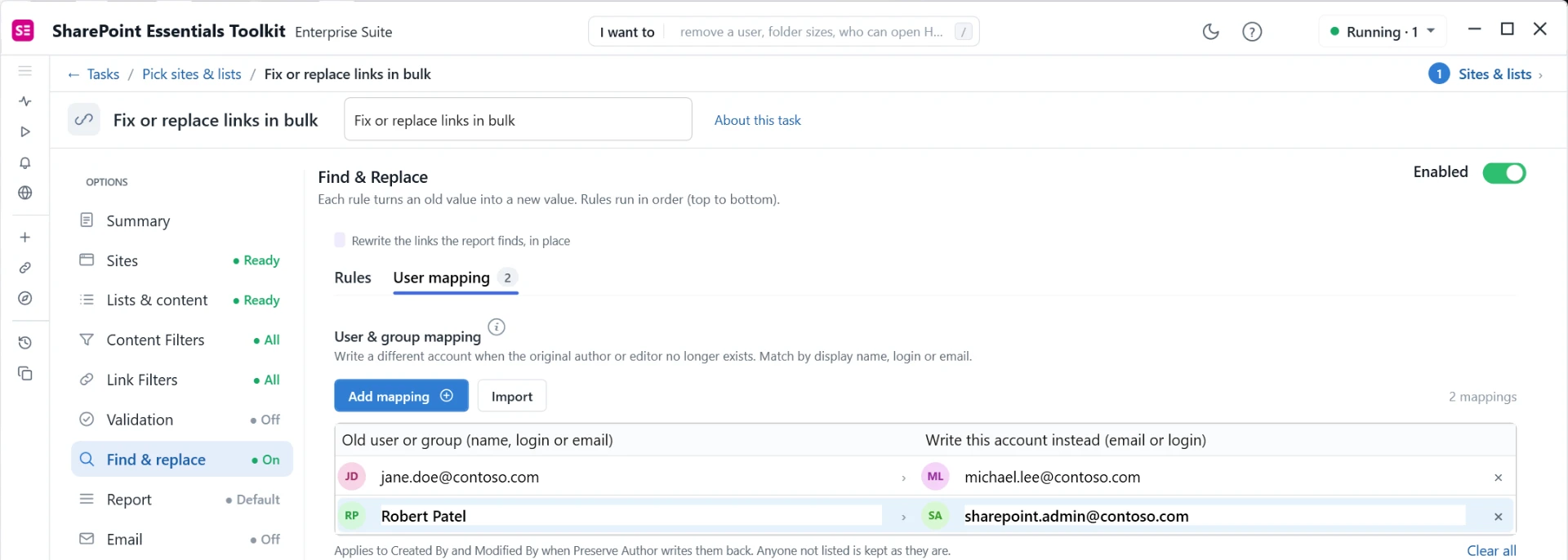1568x560 pixels.
Task: Remove the Robert Patel mapping row
Action: coord(1498,517)
